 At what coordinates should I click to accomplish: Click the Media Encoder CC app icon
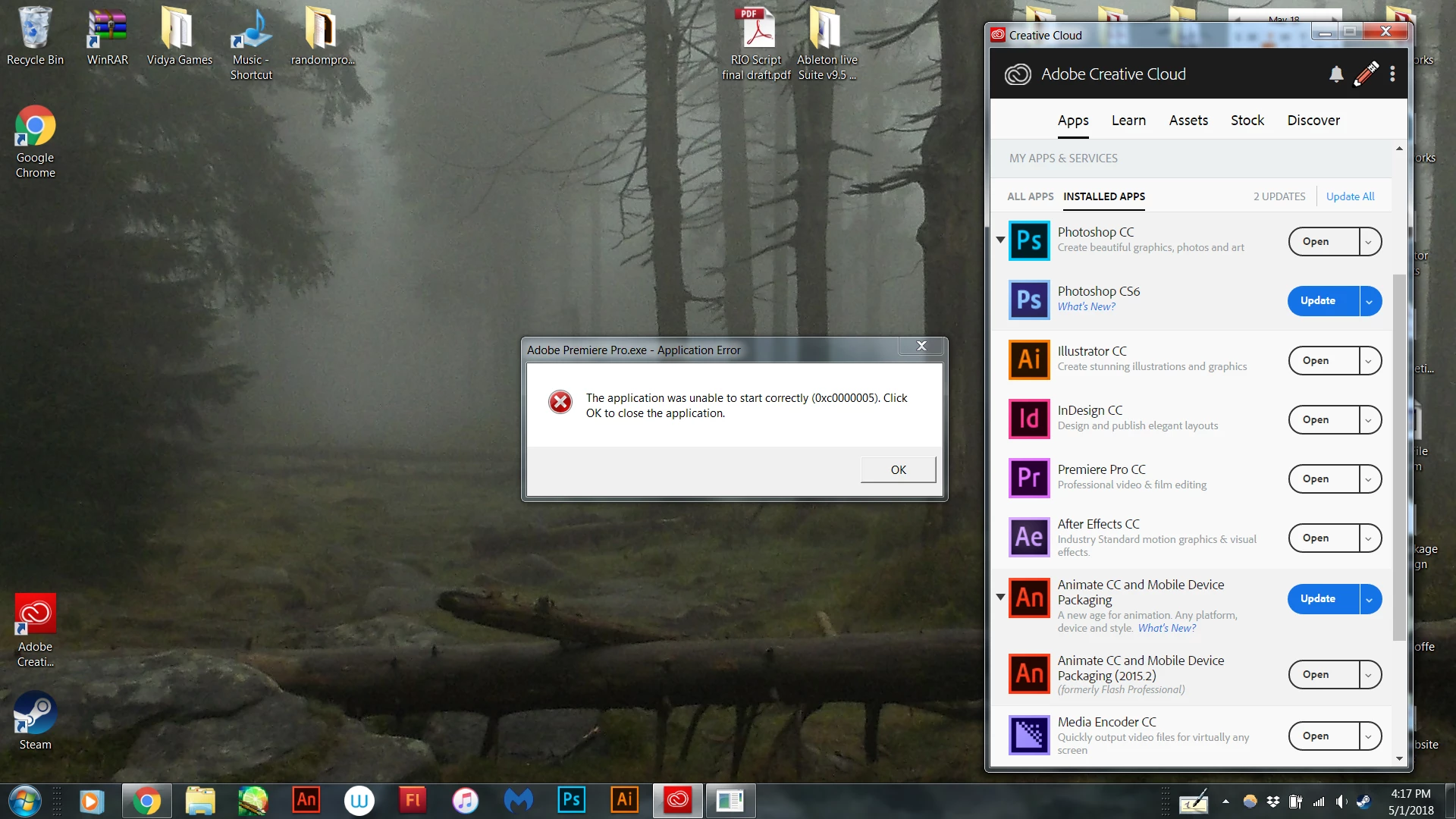pos(1029,735)
